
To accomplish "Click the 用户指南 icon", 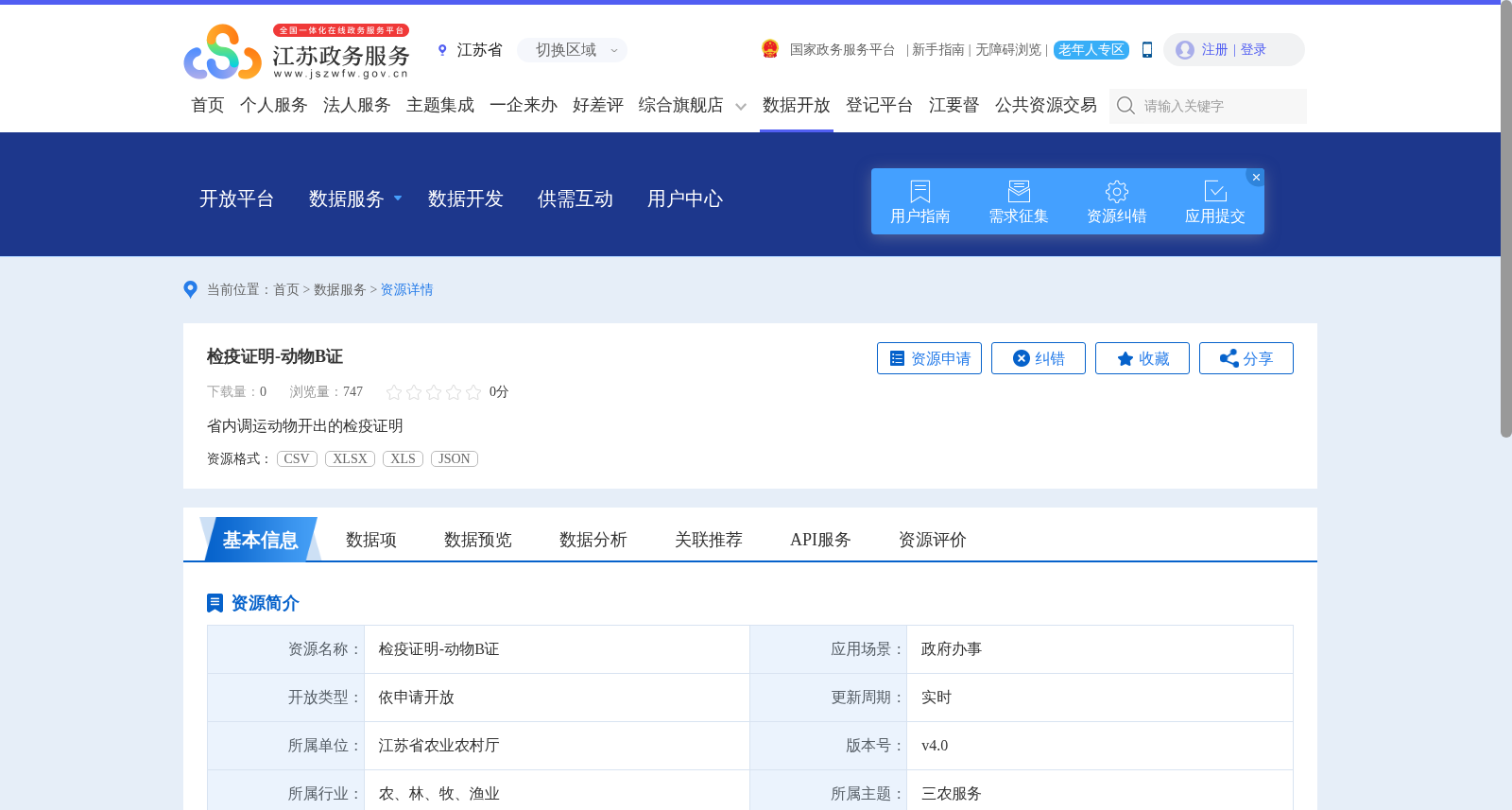I will pyautogui.click(x=920, y=191).
